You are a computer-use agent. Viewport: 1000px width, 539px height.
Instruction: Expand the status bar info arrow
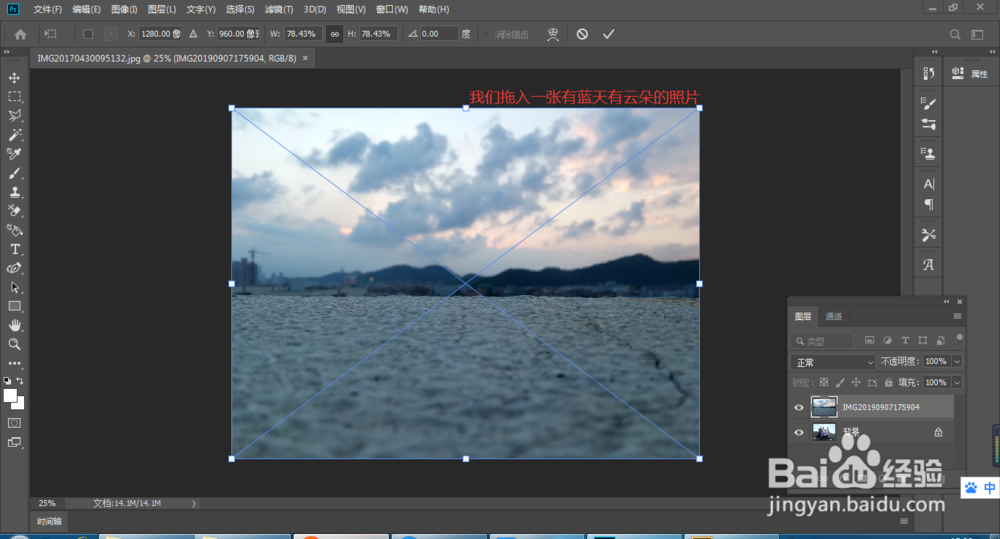click(194, 503)
